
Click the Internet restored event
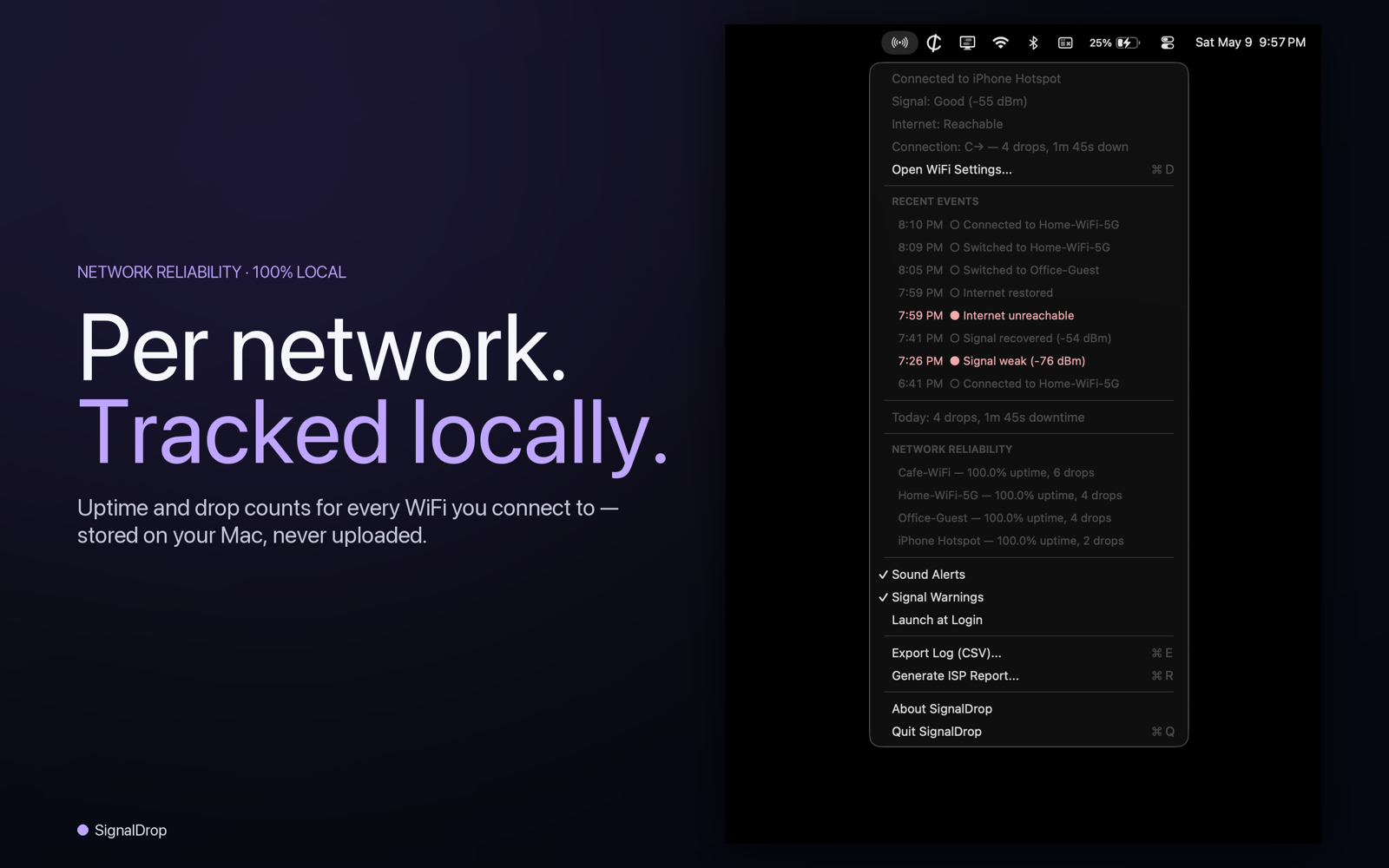1029,293
